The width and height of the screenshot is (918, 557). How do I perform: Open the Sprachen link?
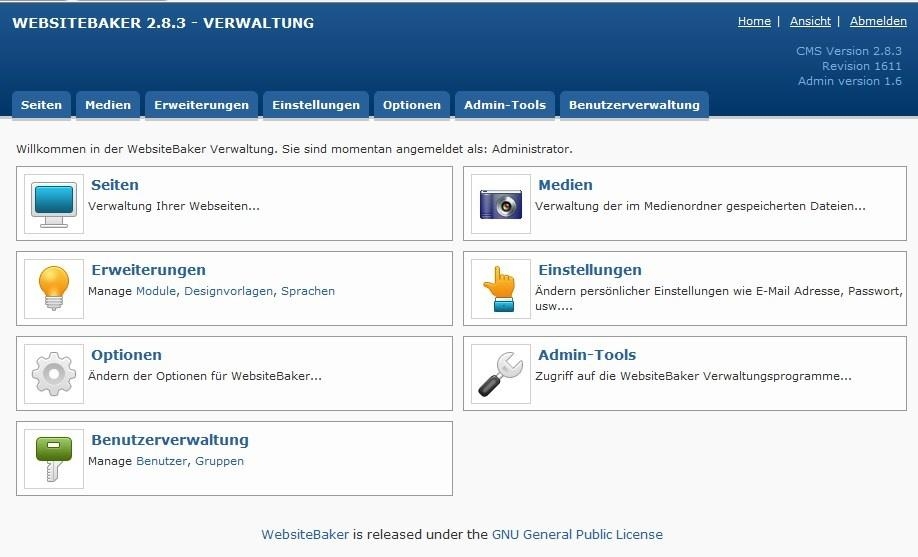tap(308, 291)
